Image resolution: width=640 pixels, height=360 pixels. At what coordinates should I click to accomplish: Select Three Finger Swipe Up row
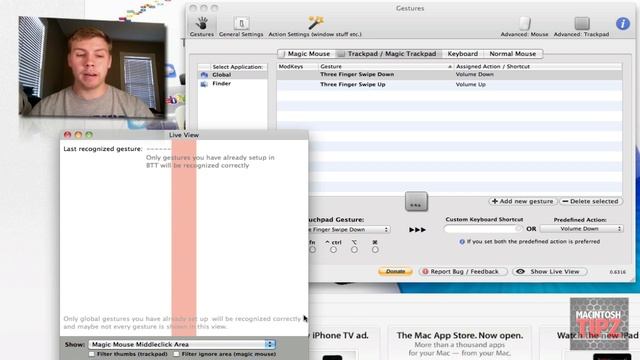pos(449,84)
